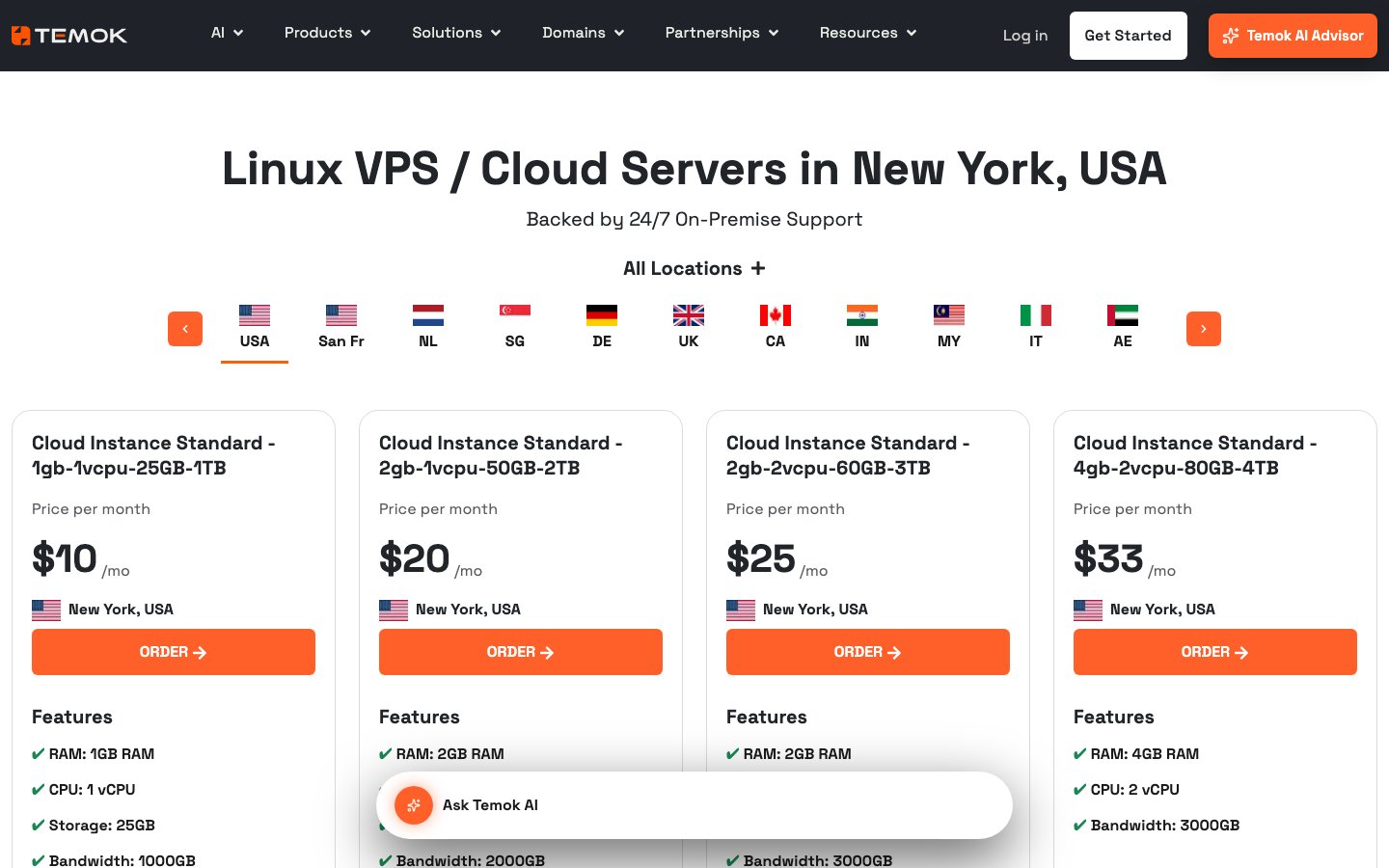The height and width of the screenshot is (868, 1389).
Task: Click the Log in link
Action: click(1025, 36)
